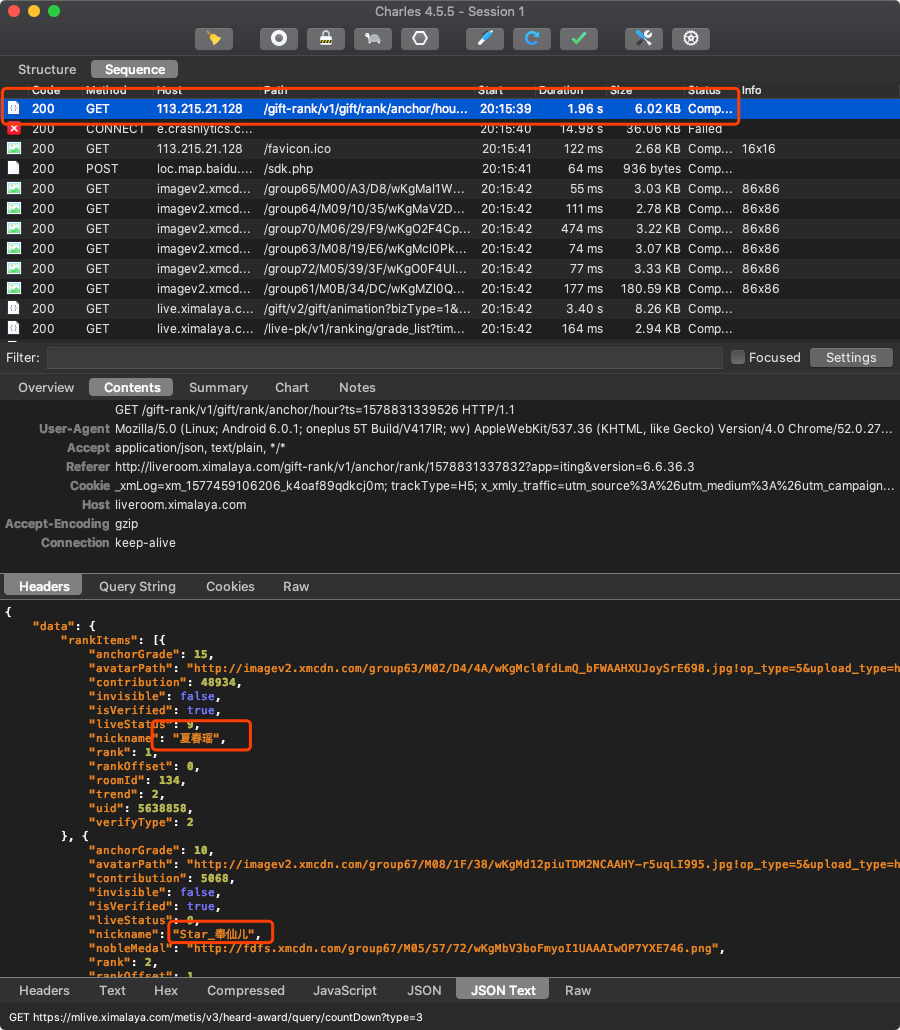
Task: Switch to the JSON tree tab
Action: coord(424,990)
